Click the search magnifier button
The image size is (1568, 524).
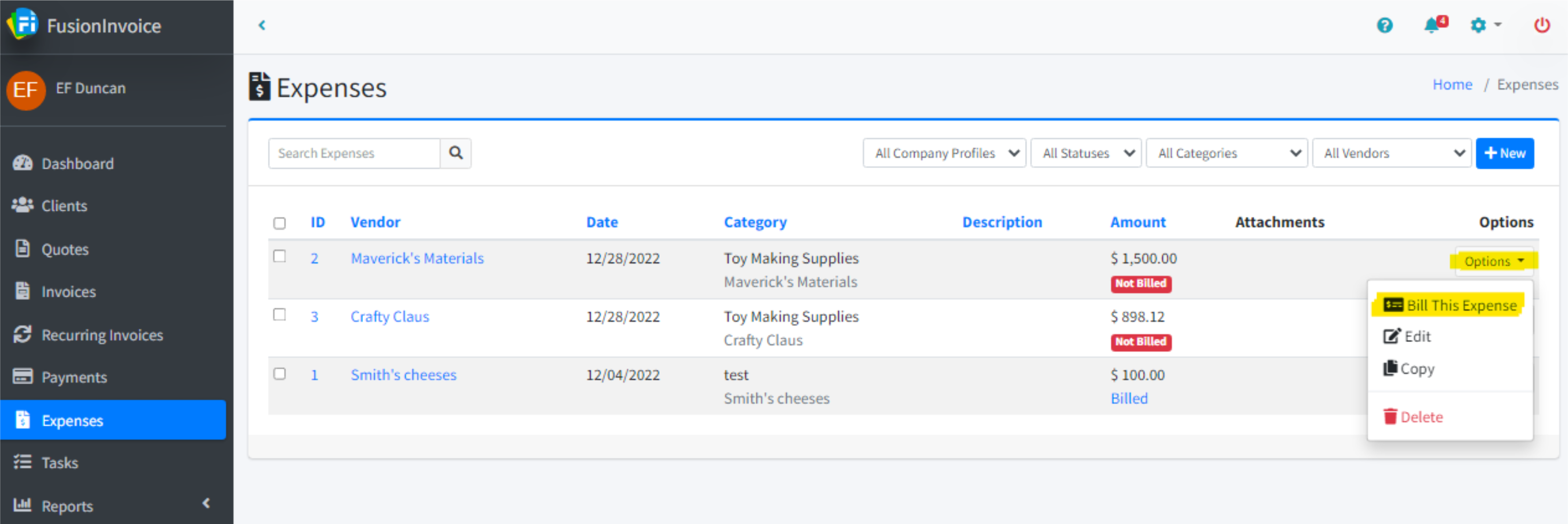click(455, 153)
